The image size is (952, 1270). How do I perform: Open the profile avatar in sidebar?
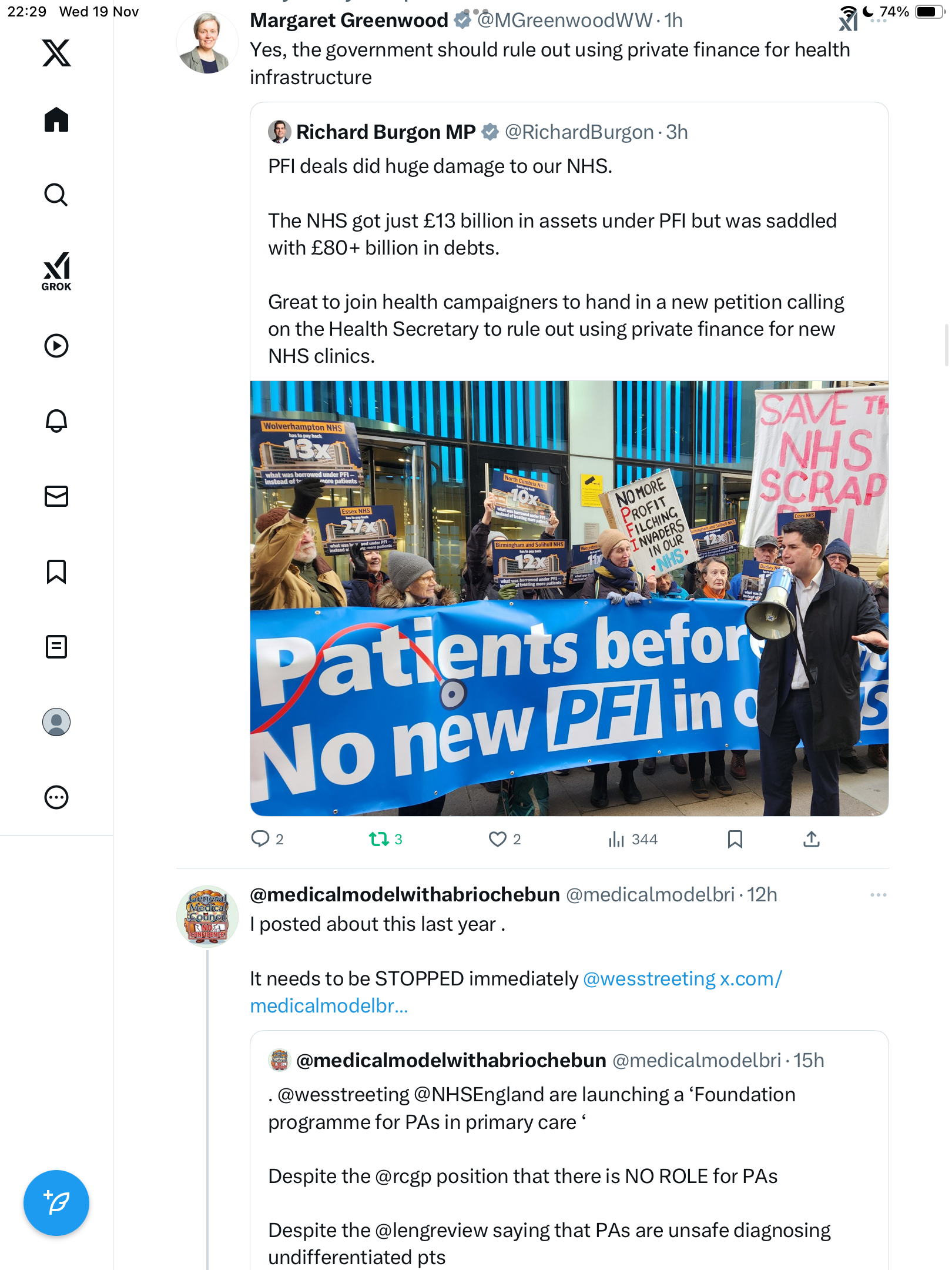[x=56, y=722]
